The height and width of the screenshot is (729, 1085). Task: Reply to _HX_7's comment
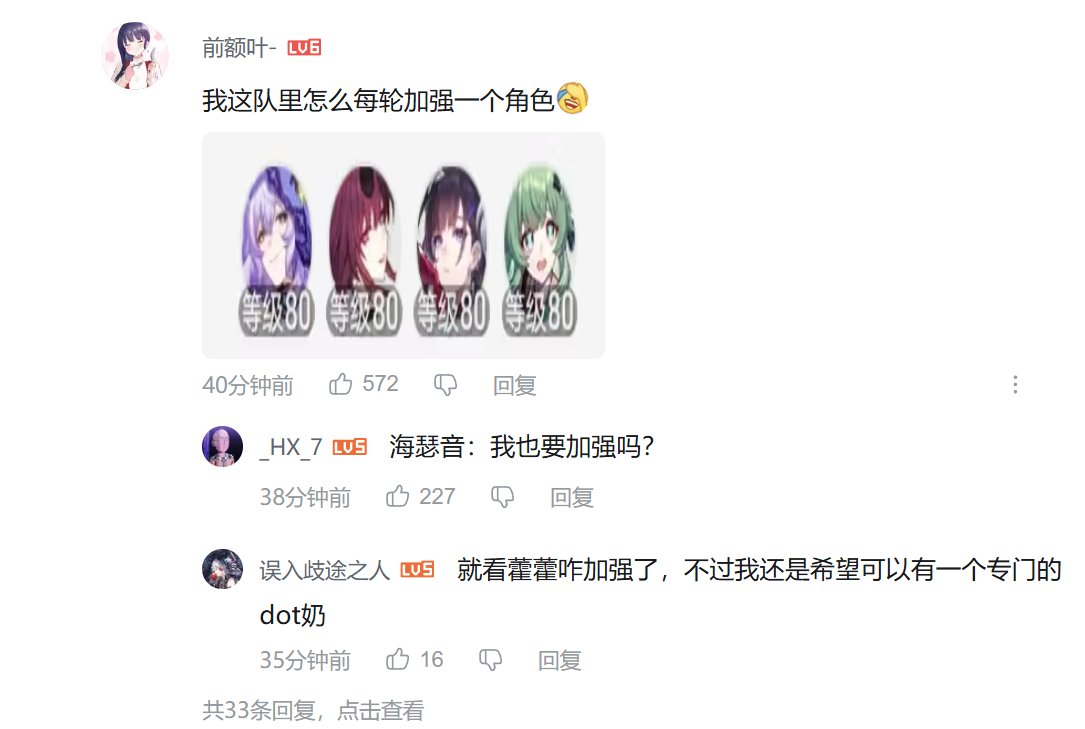[572, 497]
